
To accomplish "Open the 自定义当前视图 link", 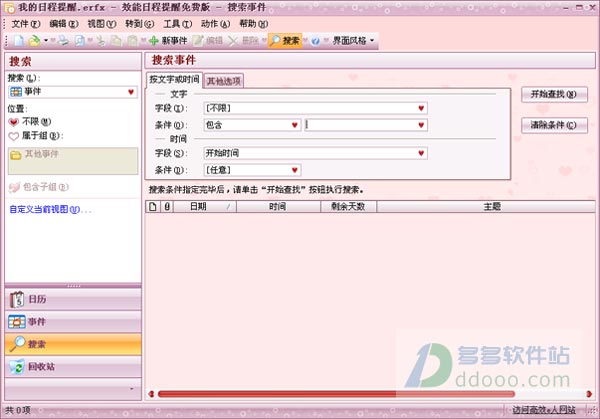I will click(x=50, y=209).
